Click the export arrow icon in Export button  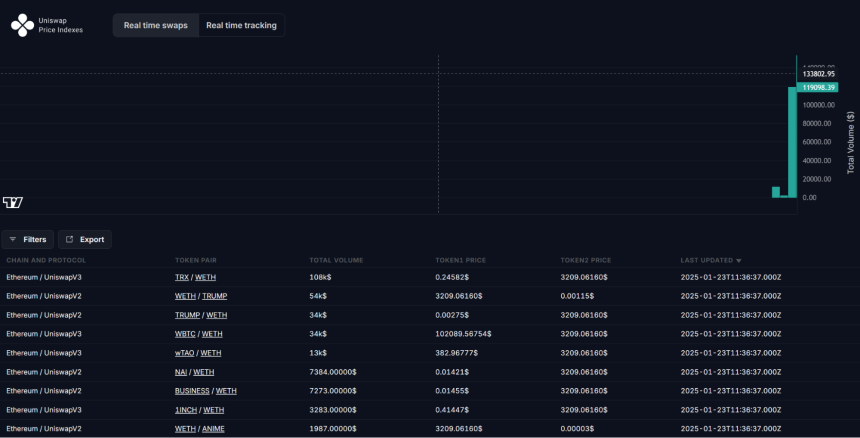click(70, 240)
